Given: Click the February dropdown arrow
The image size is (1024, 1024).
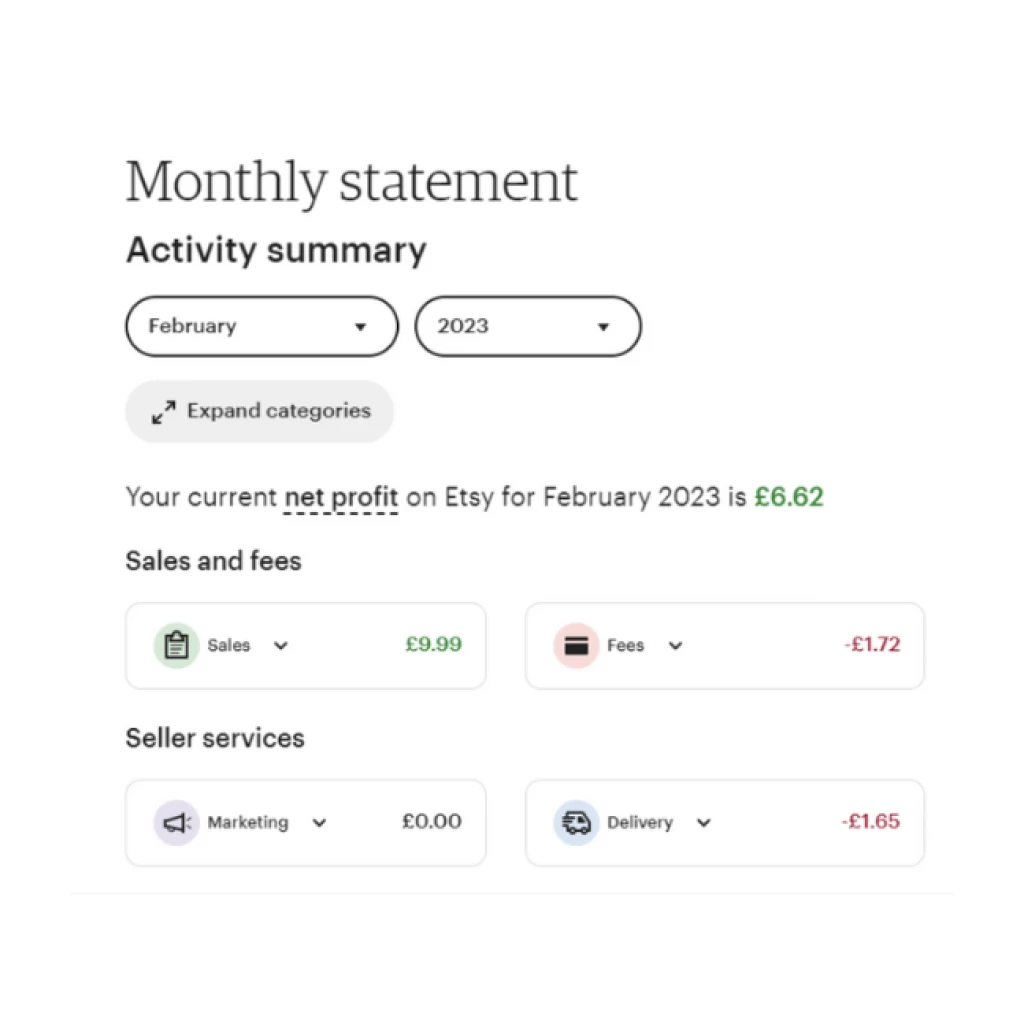Looking at the screenshot, I should (360, 327).
